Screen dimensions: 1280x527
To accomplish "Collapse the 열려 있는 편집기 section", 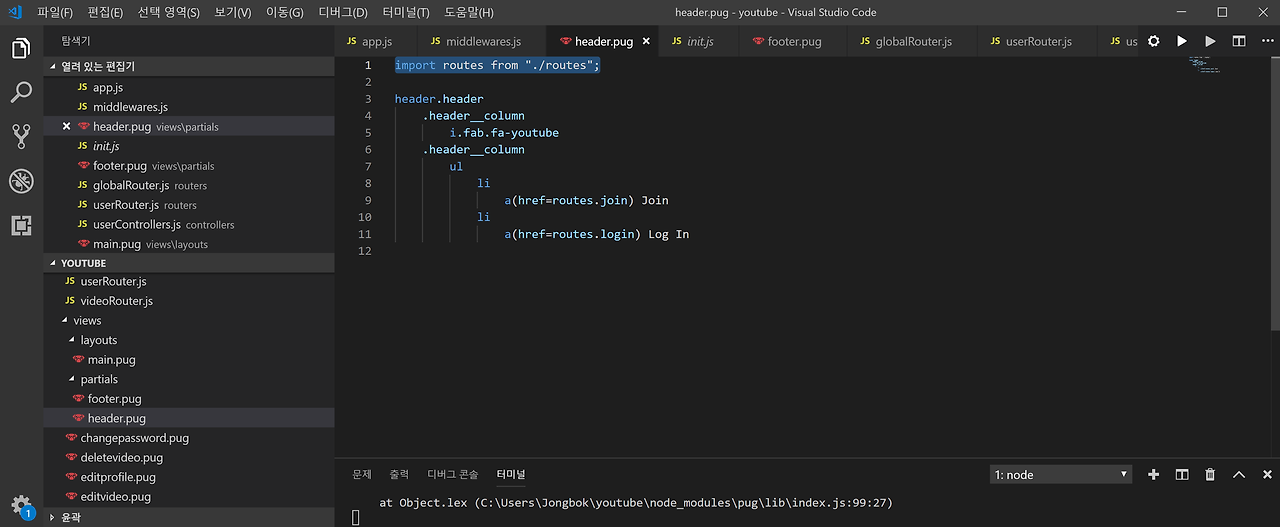I will 189,66.
